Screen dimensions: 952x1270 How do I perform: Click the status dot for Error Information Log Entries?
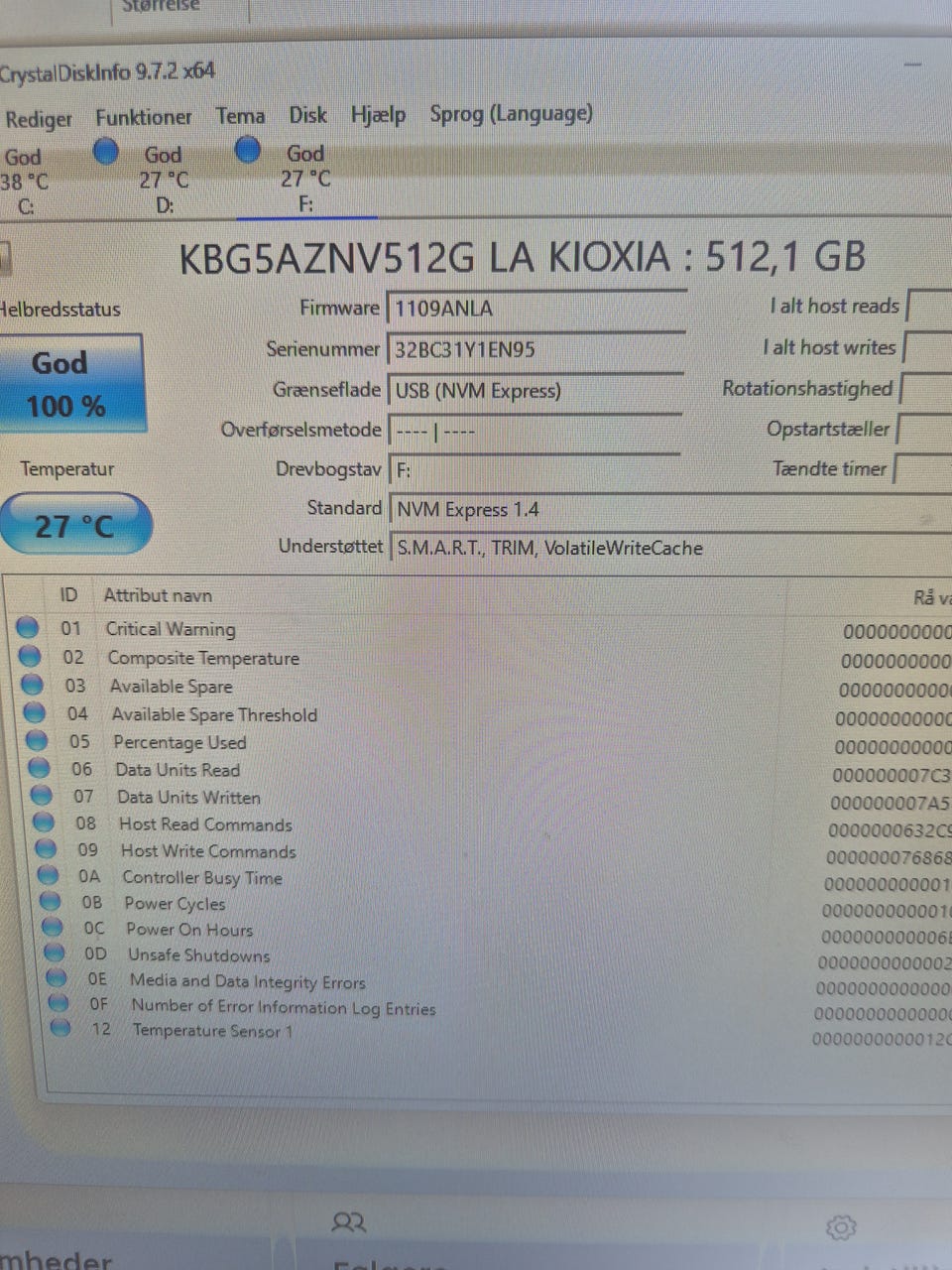coord(59,1003)
